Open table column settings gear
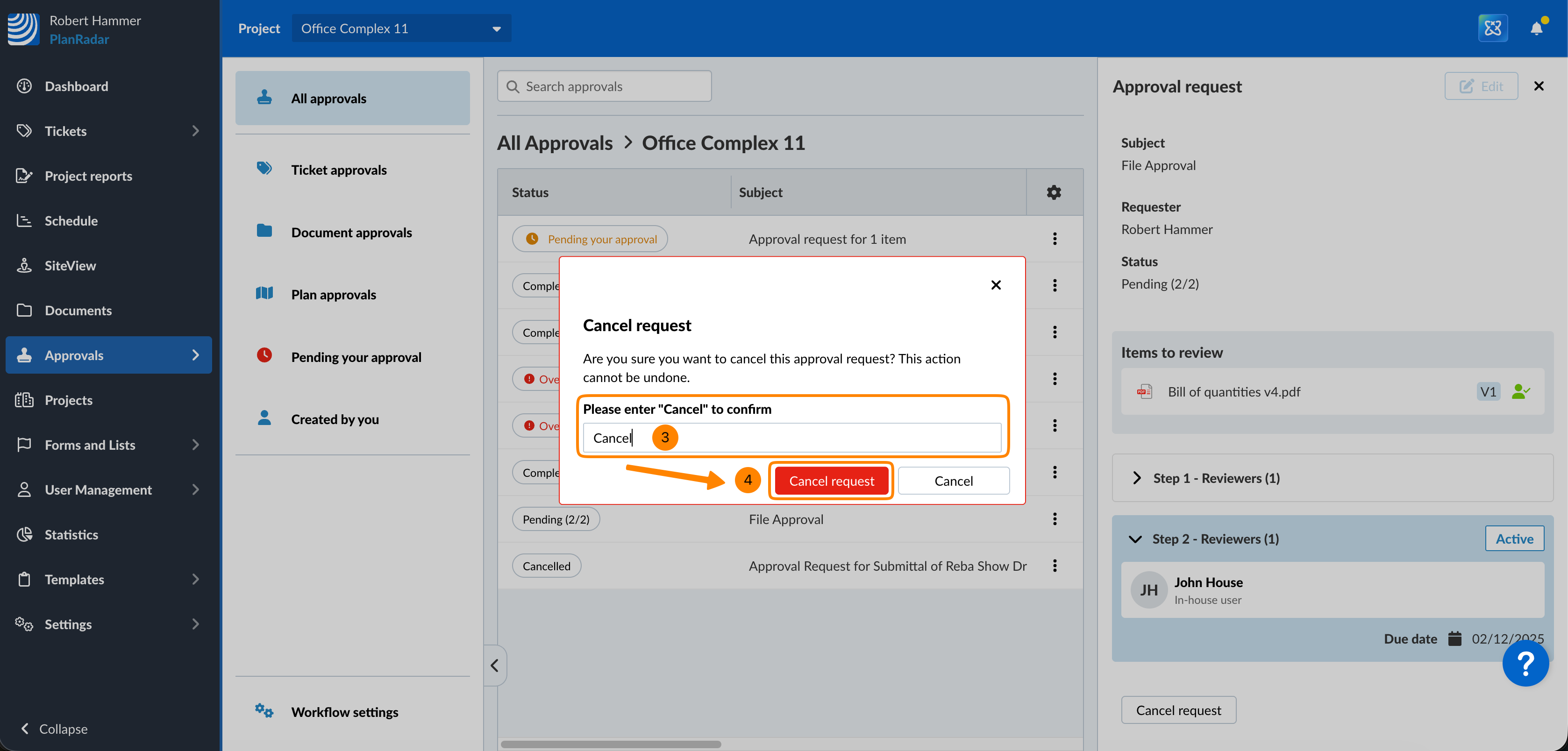1568x751 pixels. click(1054, 192)
